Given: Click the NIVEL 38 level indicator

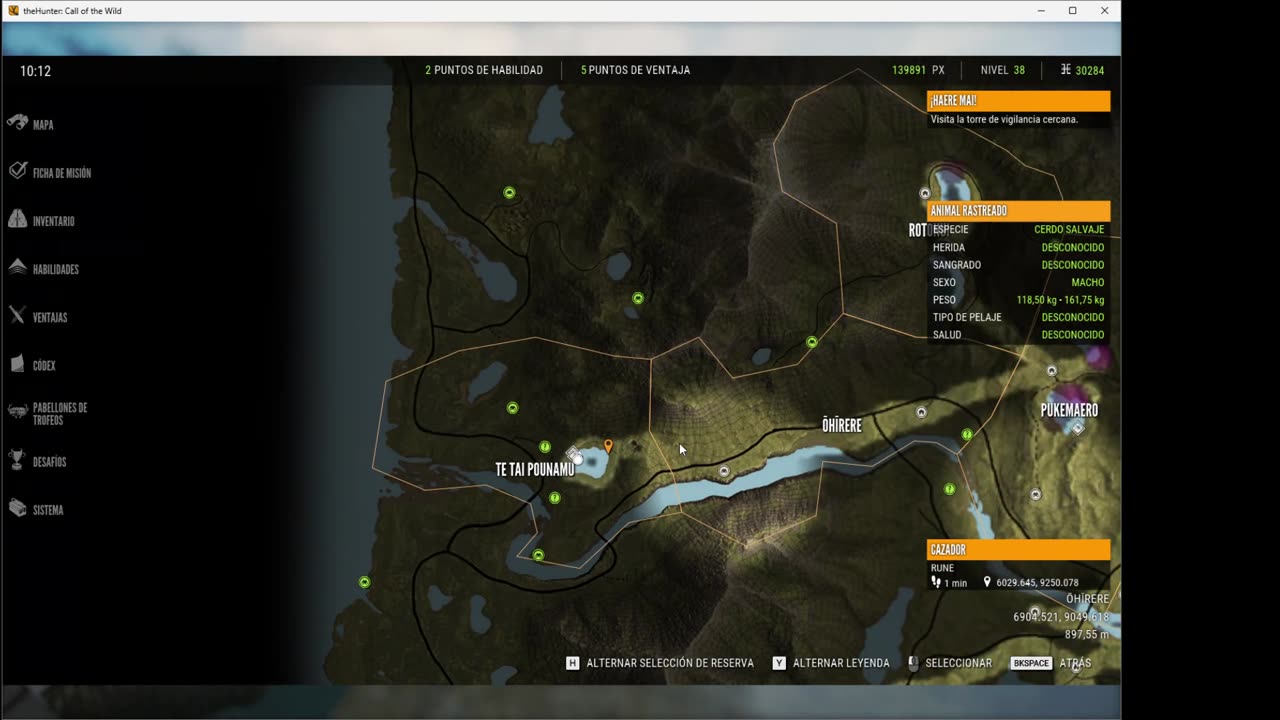Looking at the screenshot, I should pos(1003,70).
